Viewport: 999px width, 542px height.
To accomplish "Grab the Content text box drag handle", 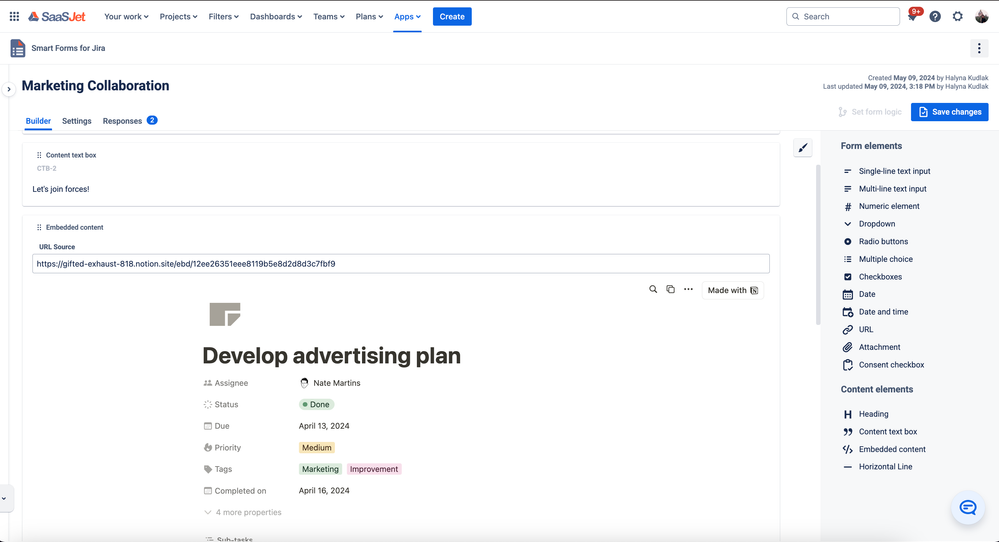I will [39, 155].
